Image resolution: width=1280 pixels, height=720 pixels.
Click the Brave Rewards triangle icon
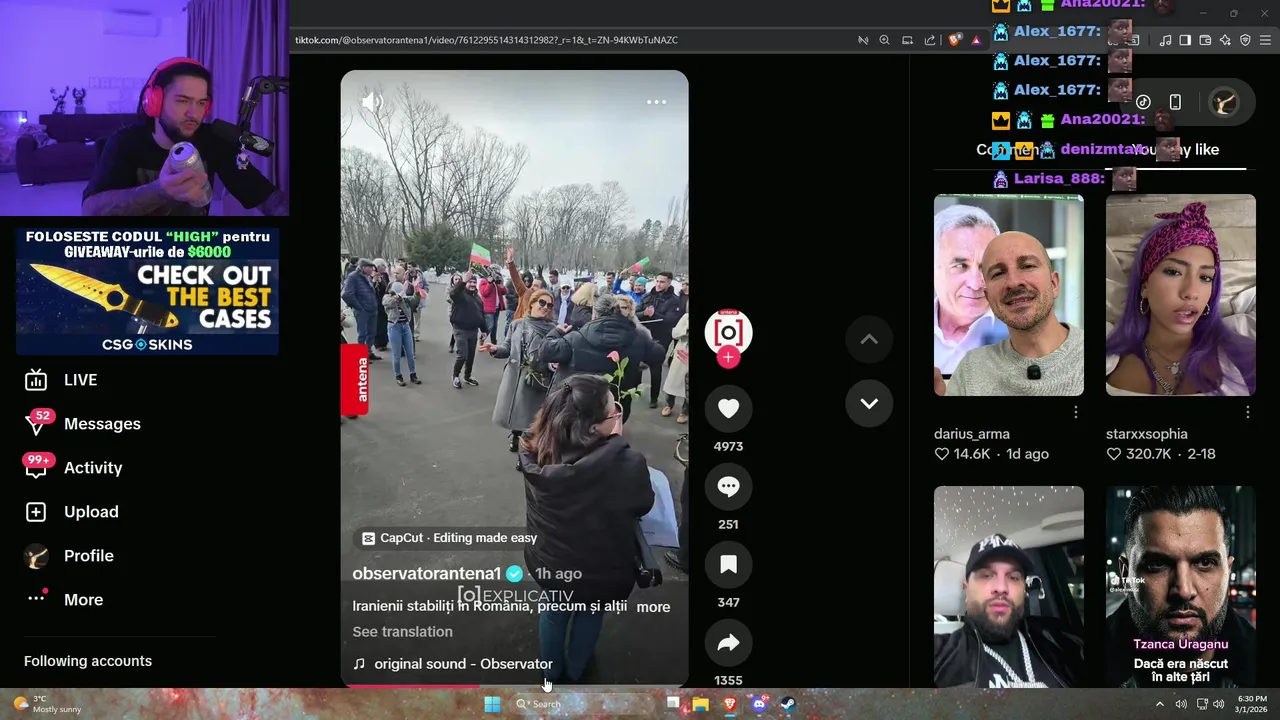(x=976, y=40)
